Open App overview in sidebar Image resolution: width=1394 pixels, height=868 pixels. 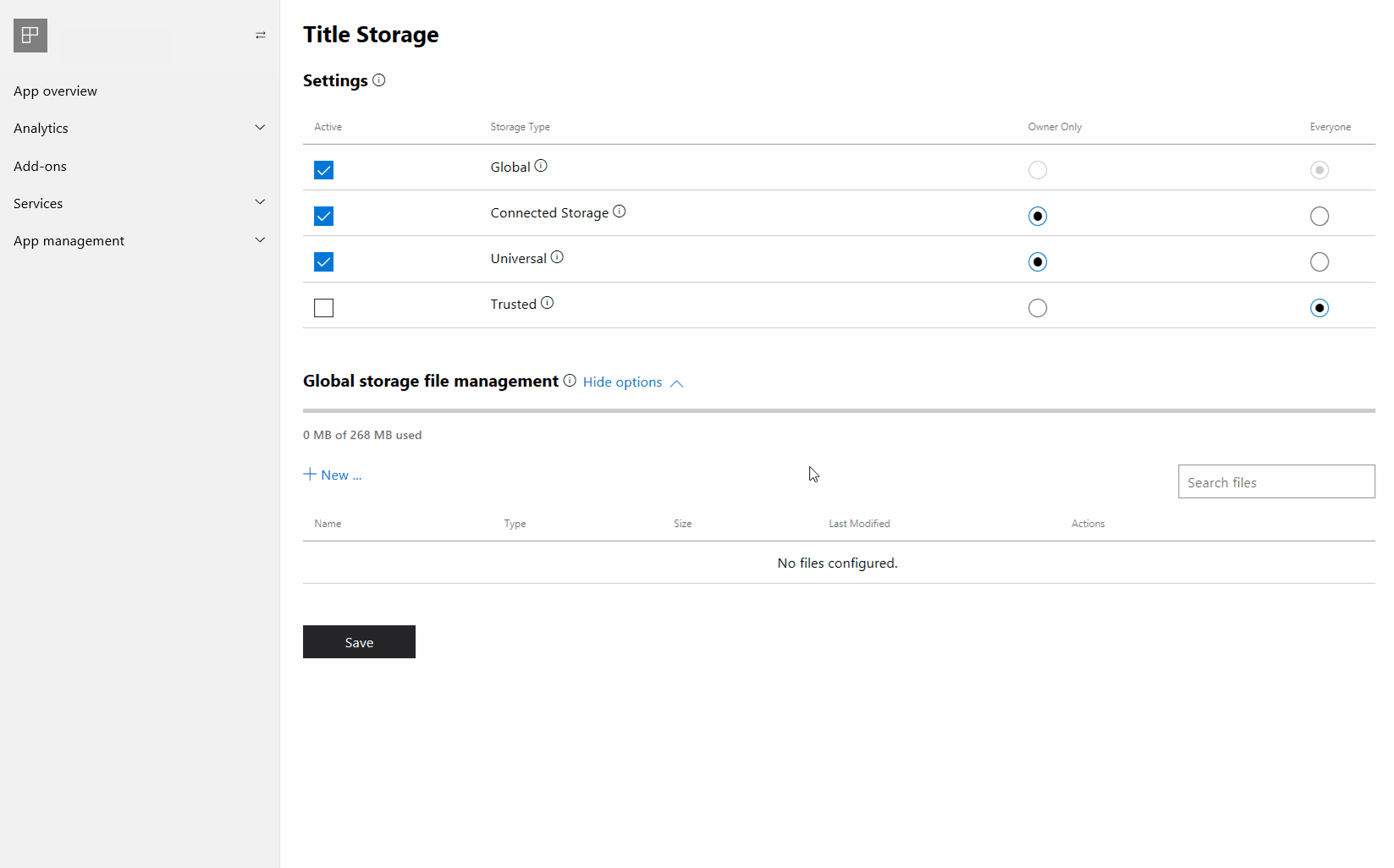[x=55, y=91]
